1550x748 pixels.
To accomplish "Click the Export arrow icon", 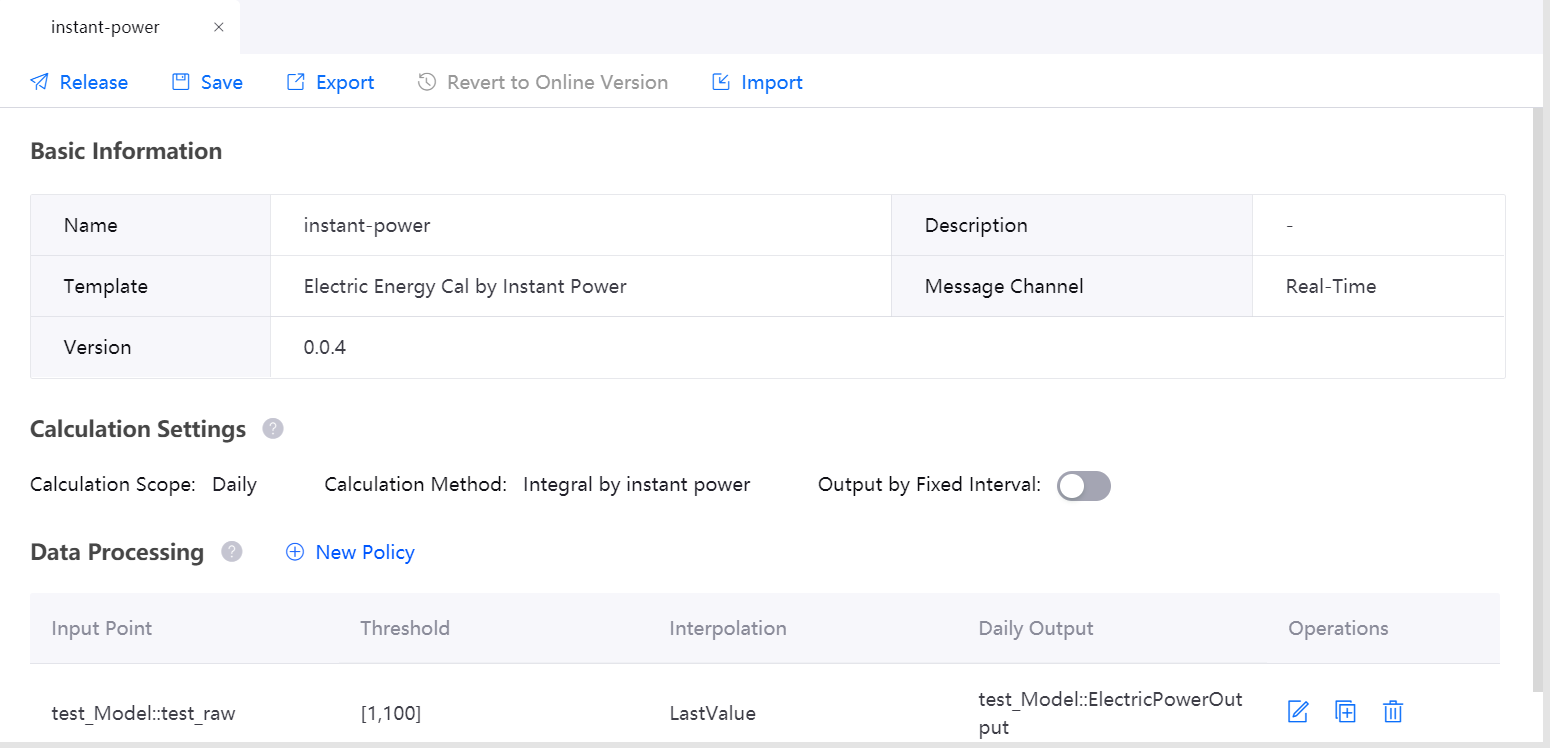I will [296, 82].
